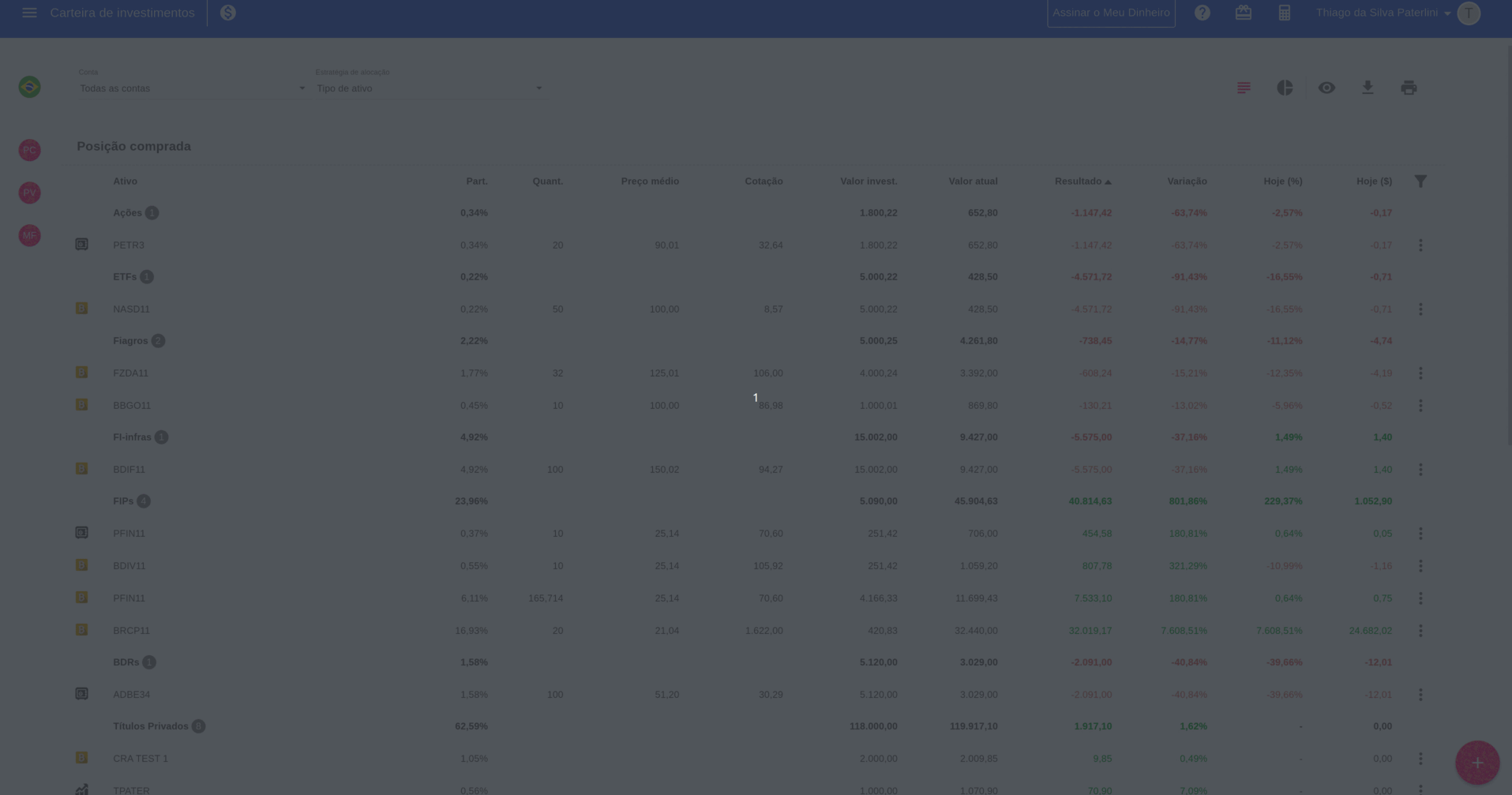1512x795 pixels.
Task: Open the help question mark icon
Action: point(1202,13)
